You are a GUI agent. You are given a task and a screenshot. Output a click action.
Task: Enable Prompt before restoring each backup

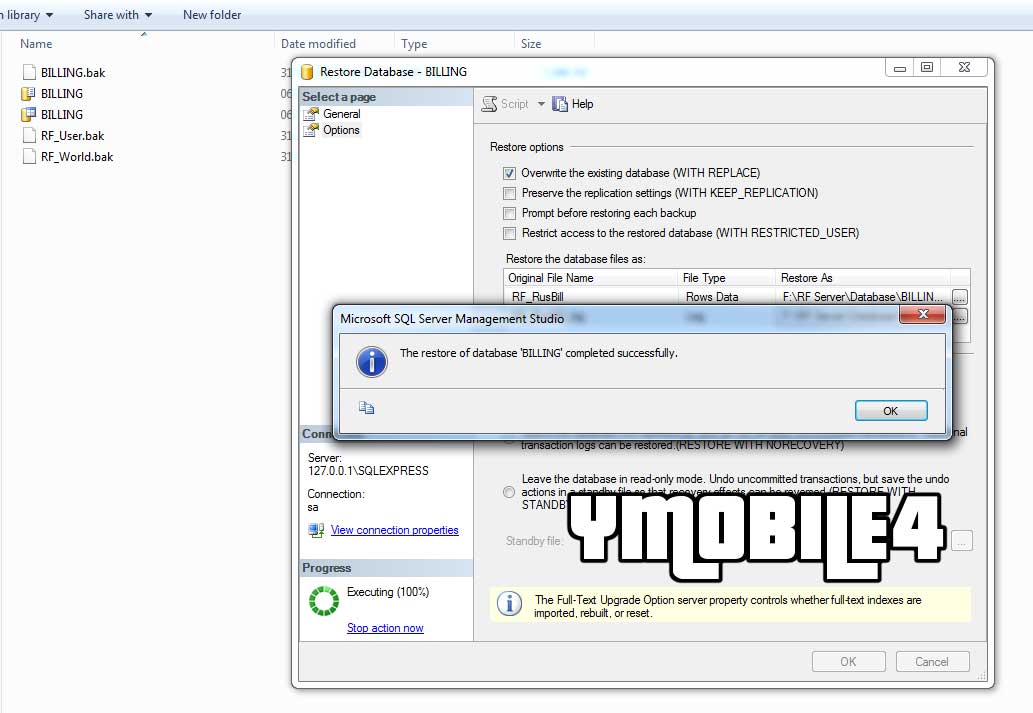pyautogui.click(x=509, y=214)
